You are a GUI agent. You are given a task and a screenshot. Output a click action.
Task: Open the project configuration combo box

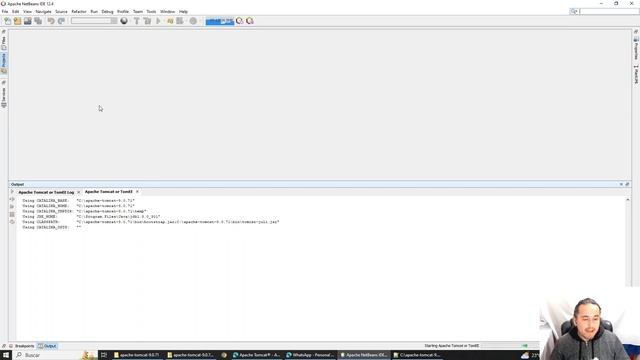coord(94,21)
